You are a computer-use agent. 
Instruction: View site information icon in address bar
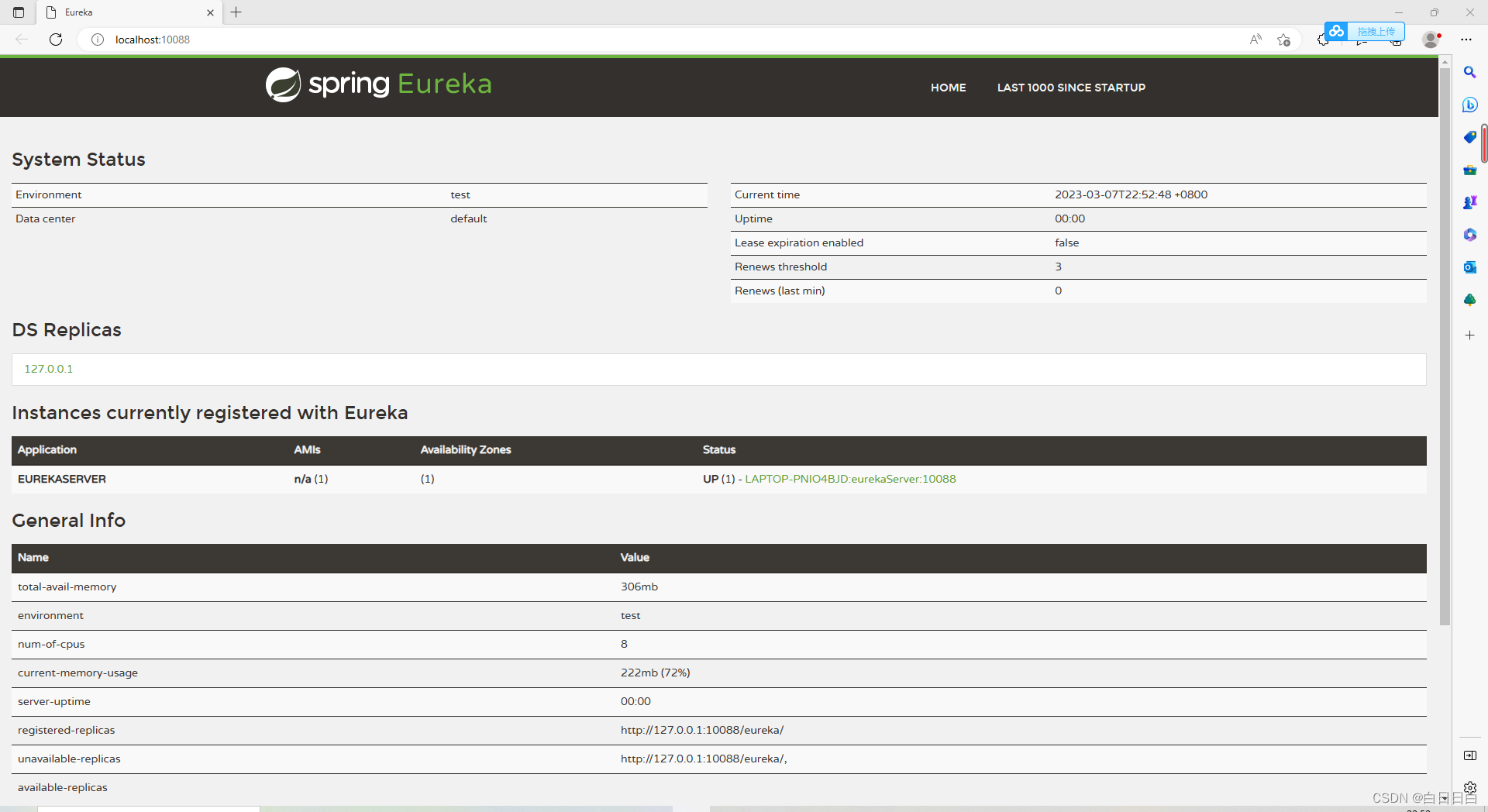pyautogui.click(x=98, y=40)
